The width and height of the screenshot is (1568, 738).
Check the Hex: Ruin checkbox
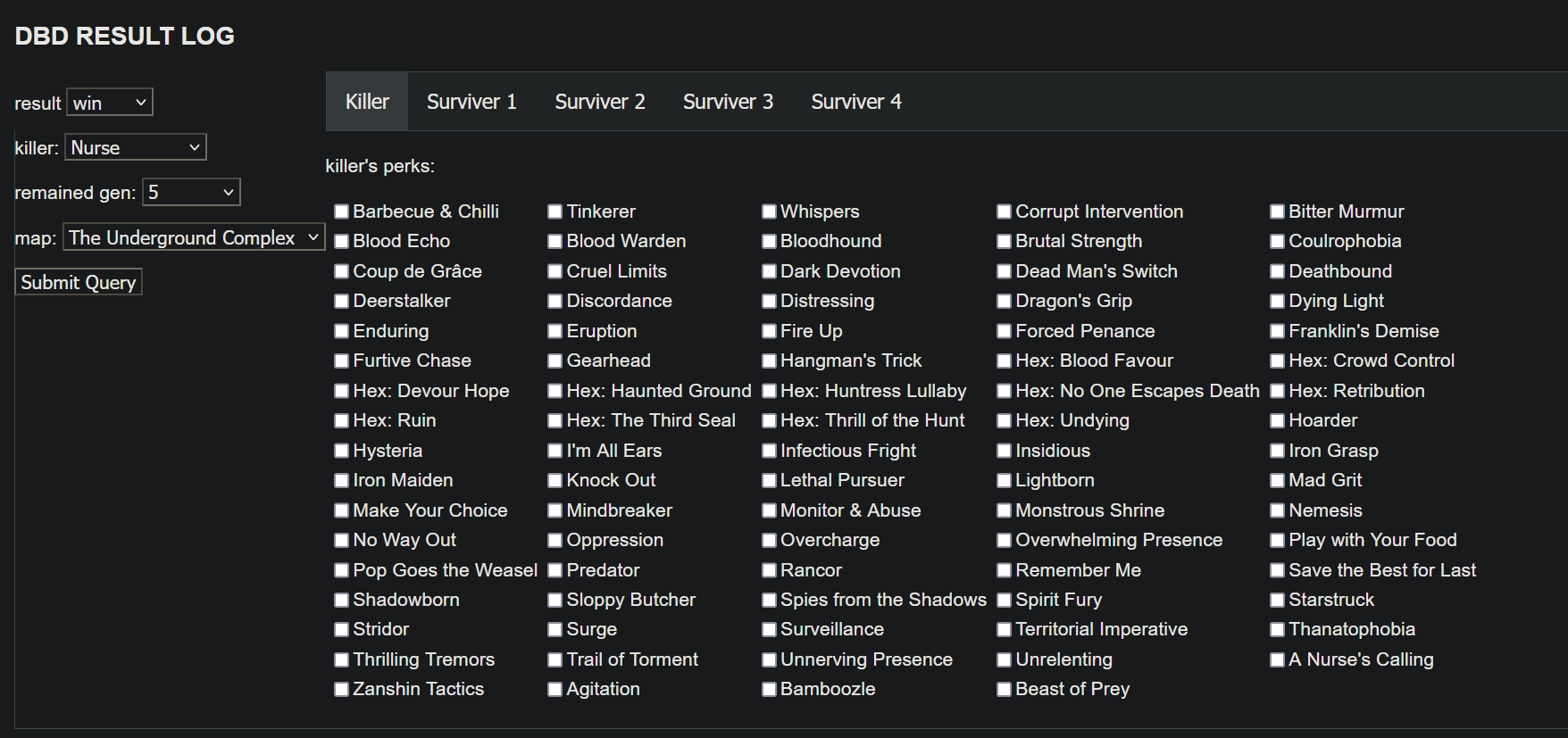(x=341, y=420)
